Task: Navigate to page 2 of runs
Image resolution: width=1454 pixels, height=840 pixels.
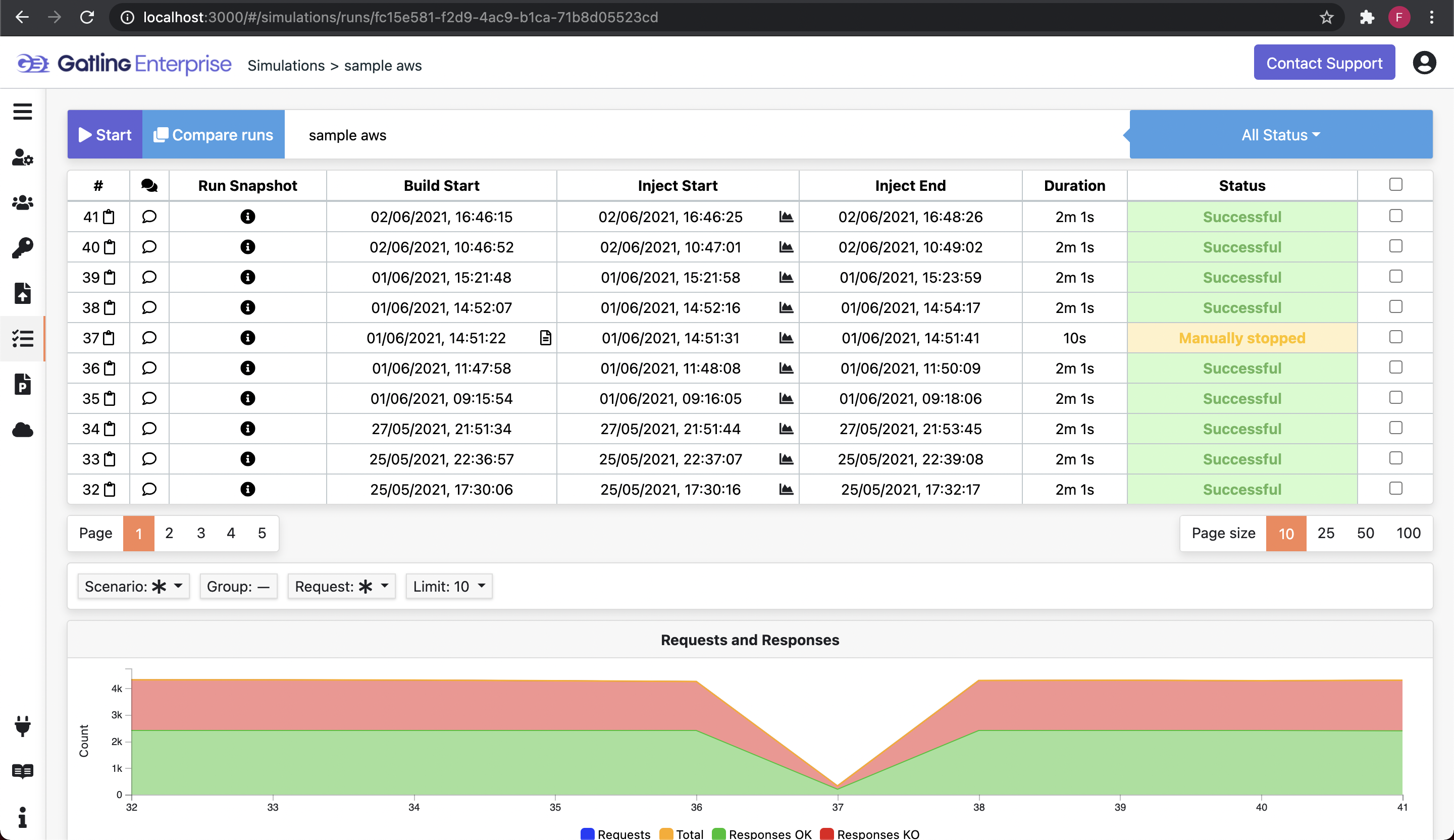Action: [170, 533]
